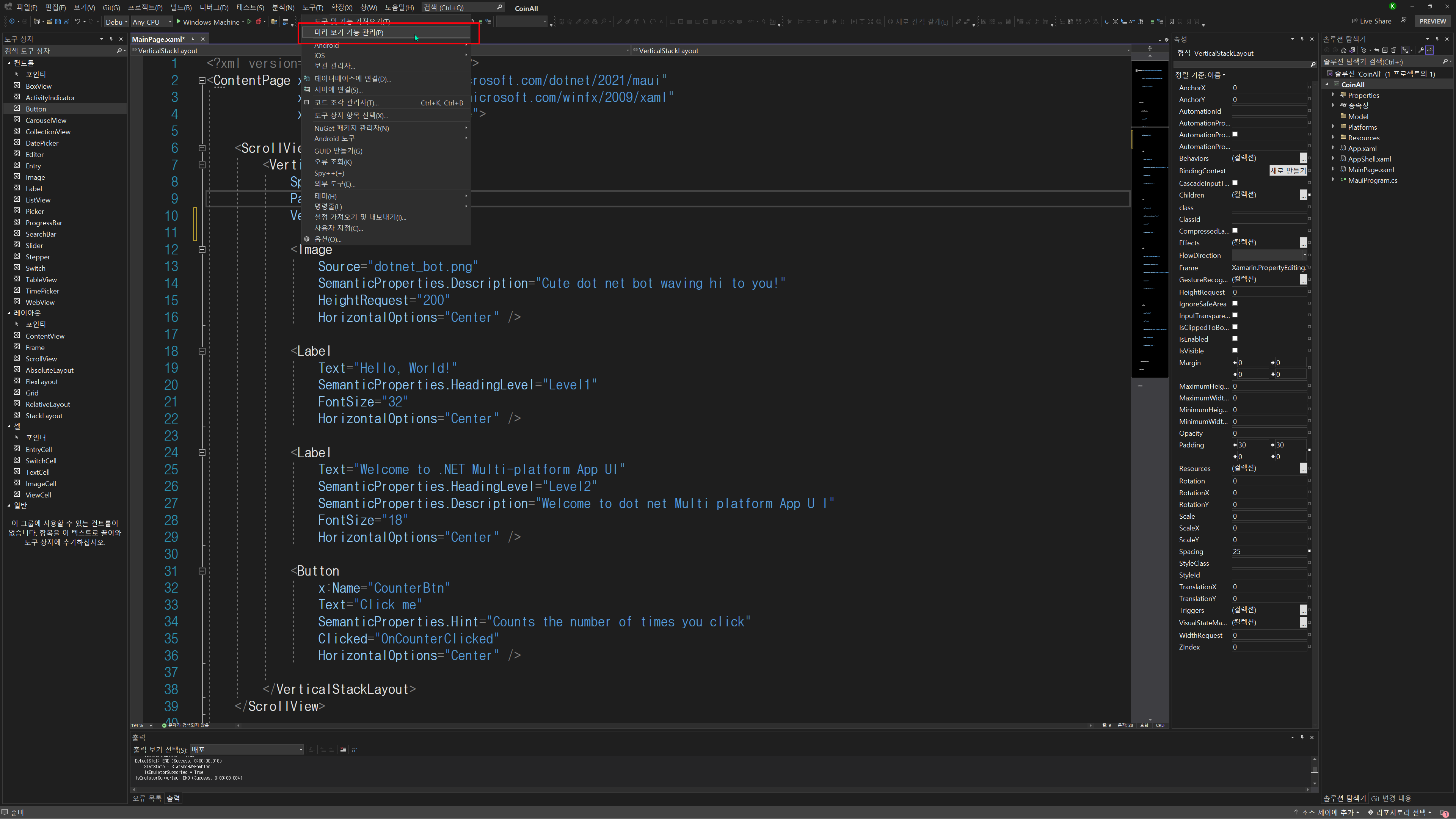Toggle the IsEnabled checkbox in properties
Image resolution: width=1456 pixels, height=819 pixels.
[1235, 339]
